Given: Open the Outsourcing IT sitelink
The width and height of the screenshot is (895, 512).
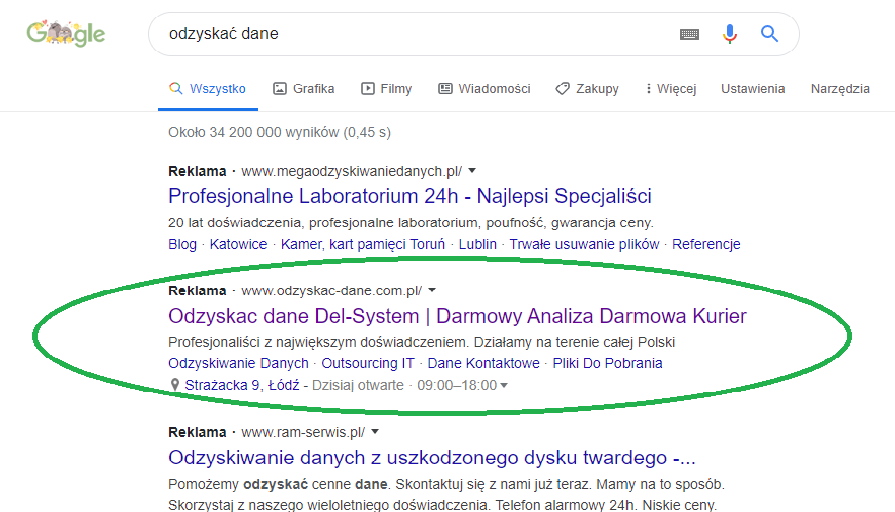Looking at the screenshot, I should coord(368,364).
